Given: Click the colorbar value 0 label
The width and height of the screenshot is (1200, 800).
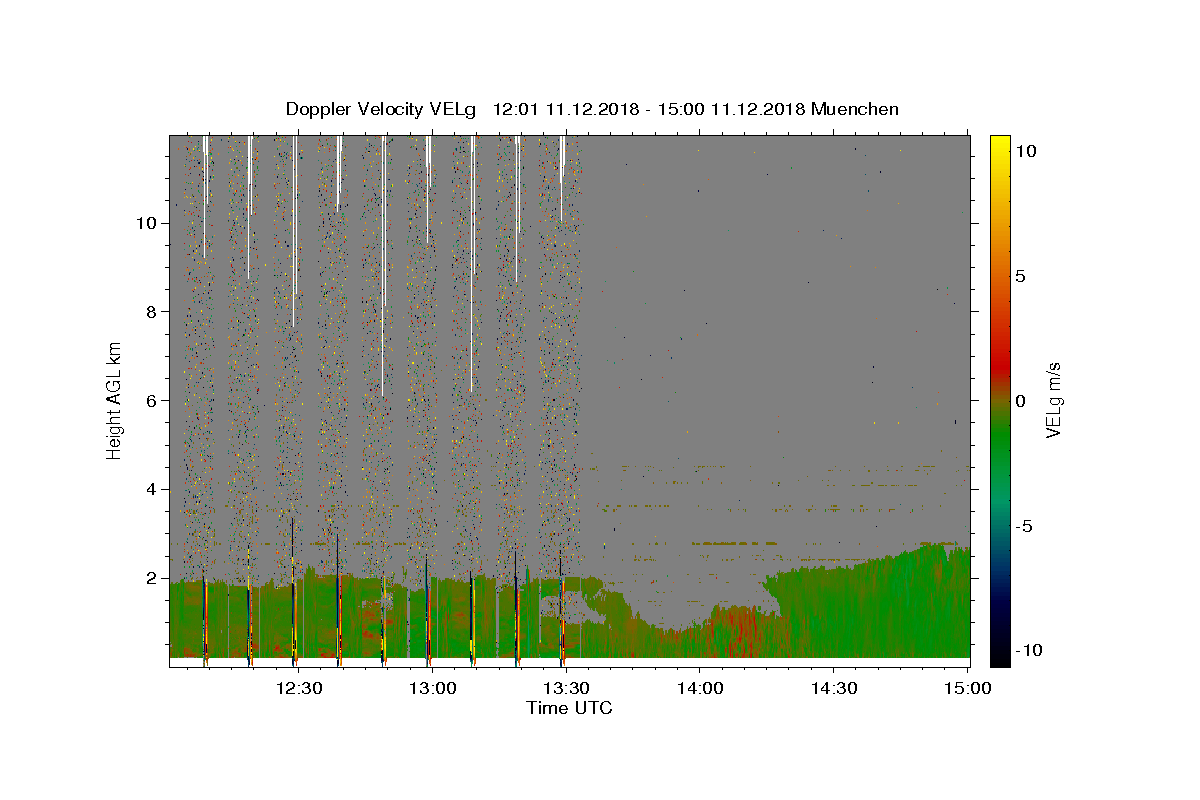Looking at the screenshot, I should (x=1021, y=401).
